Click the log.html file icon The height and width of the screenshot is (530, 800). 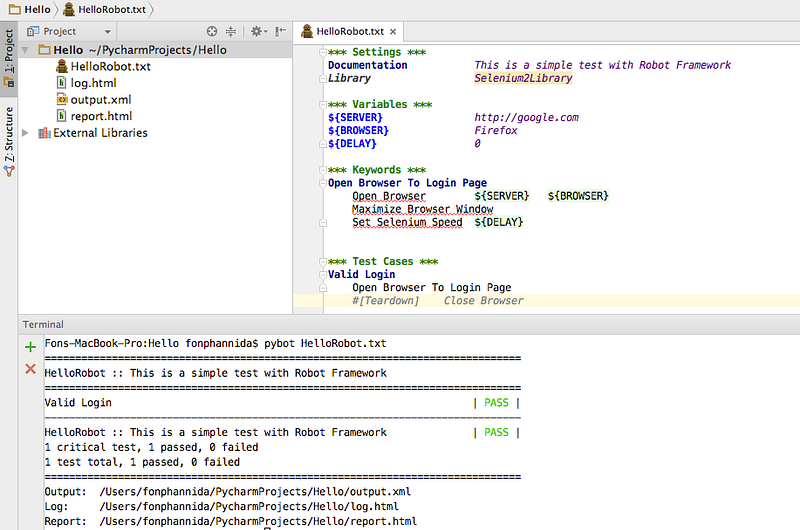(x=62, y=83)
